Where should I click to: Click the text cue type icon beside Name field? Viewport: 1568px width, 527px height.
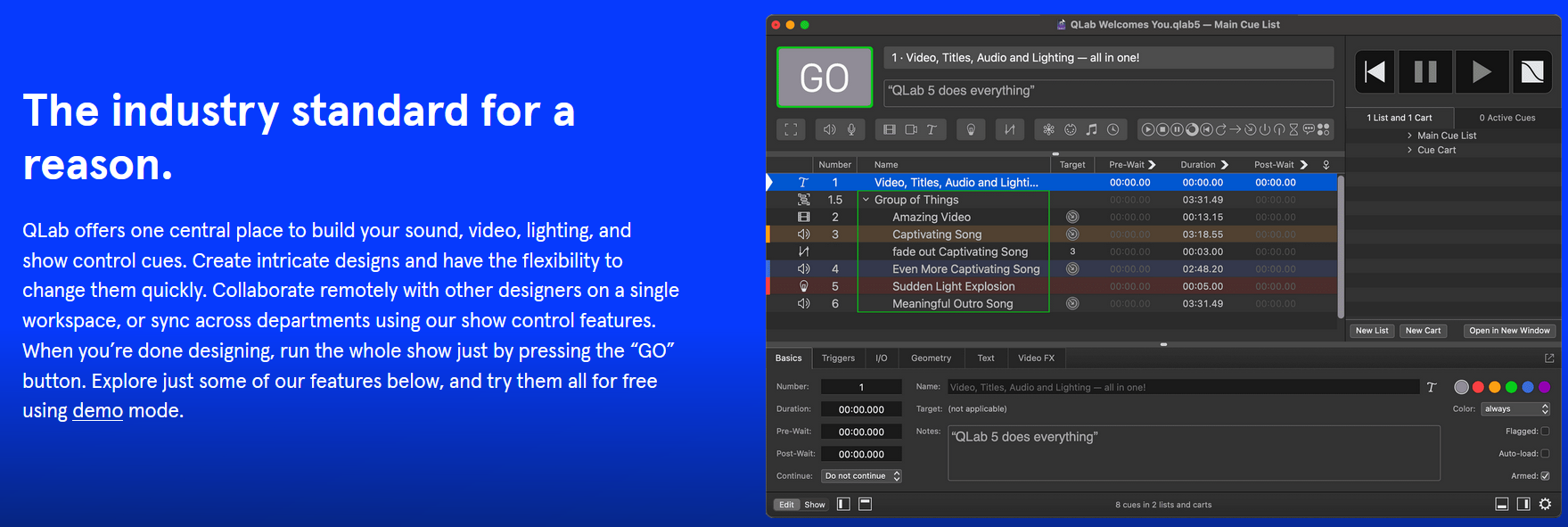coord(1432,387)
